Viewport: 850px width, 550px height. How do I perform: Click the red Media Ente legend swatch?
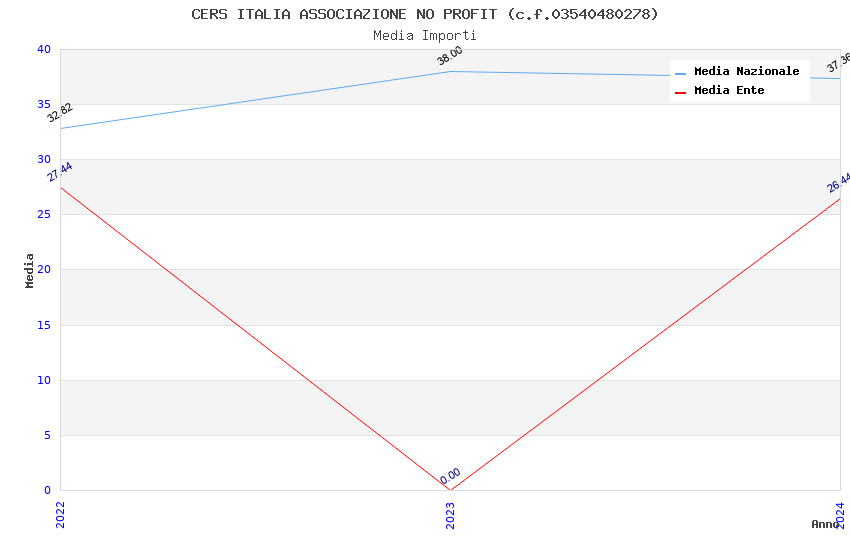680,93
